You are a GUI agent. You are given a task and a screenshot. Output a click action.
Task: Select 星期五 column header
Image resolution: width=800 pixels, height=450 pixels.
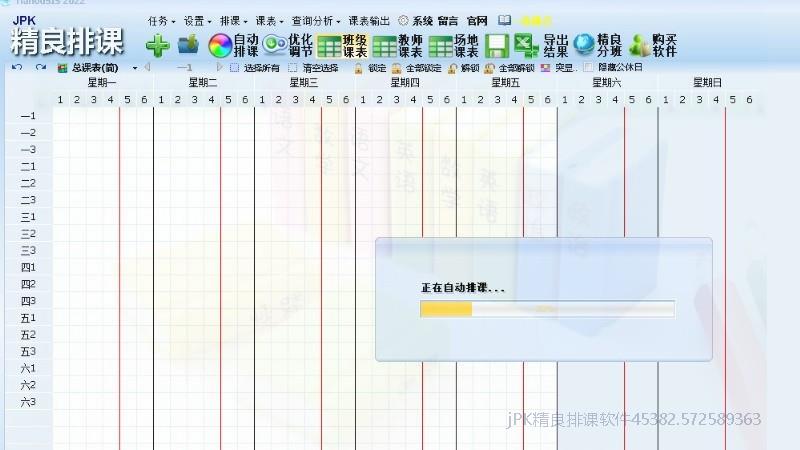[x=506, y=82]
